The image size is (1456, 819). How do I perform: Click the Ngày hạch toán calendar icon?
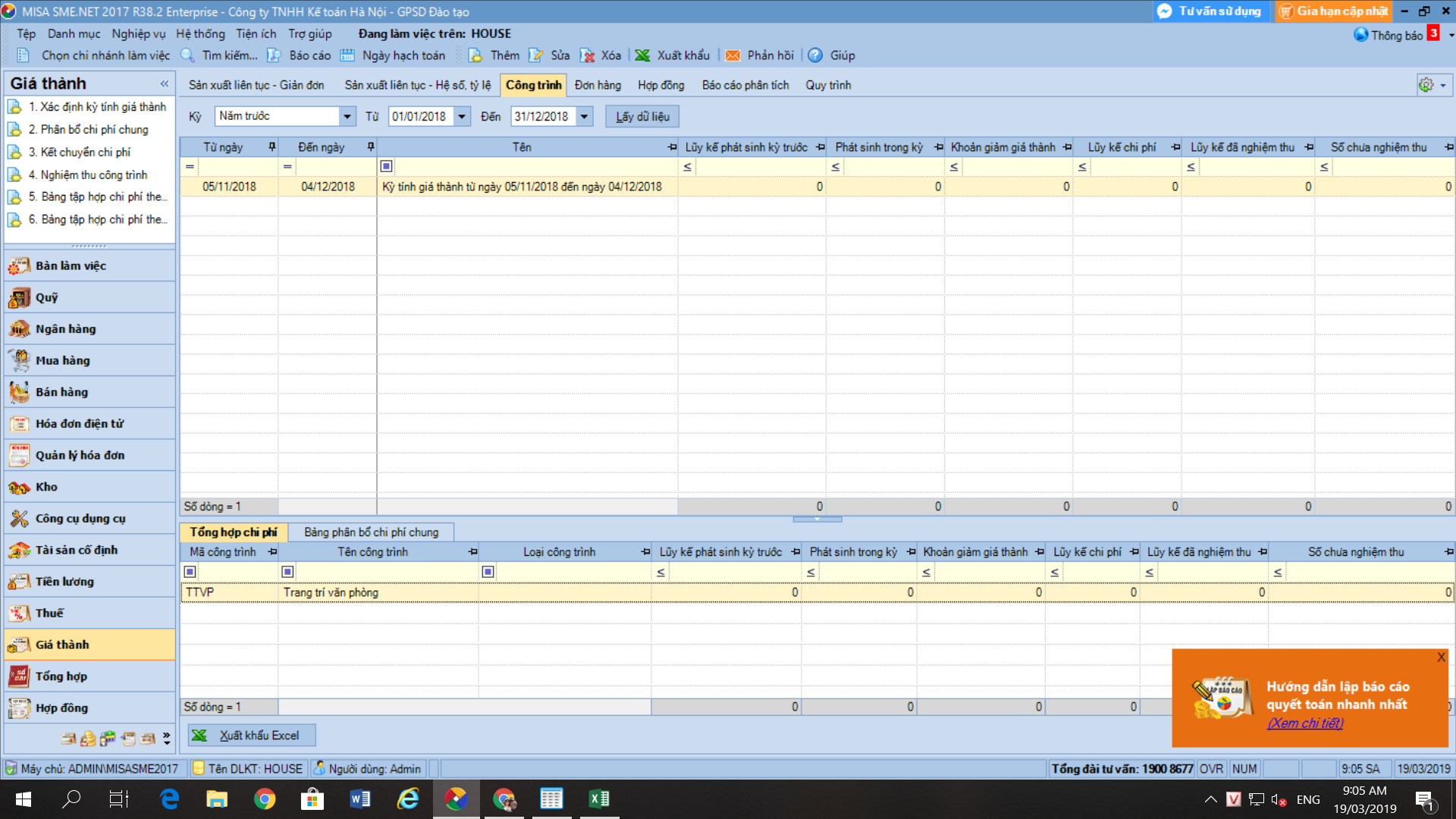[347, 55]
